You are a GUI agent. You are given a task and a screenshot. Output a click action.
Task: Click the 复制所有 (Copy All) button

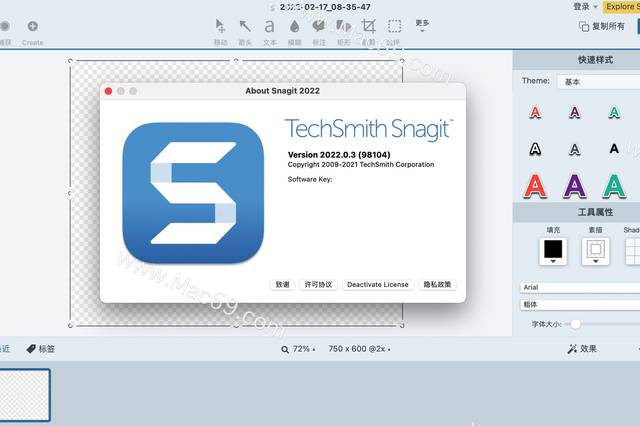coord(602,27)
